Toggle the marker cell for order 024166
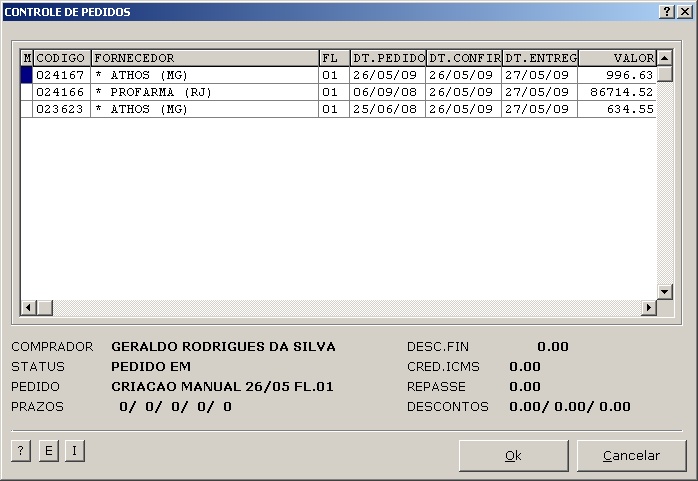 27,92
